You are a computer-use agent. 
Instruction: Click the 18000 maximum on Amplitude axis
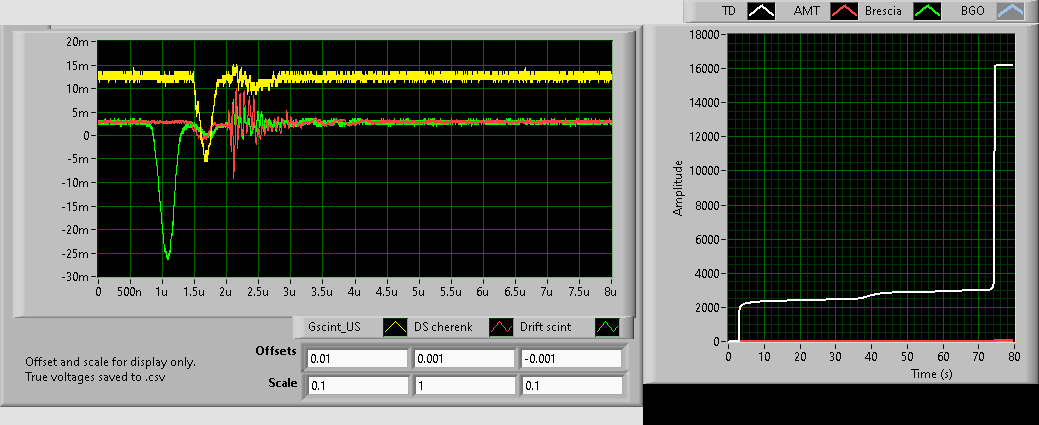[706, 34]
